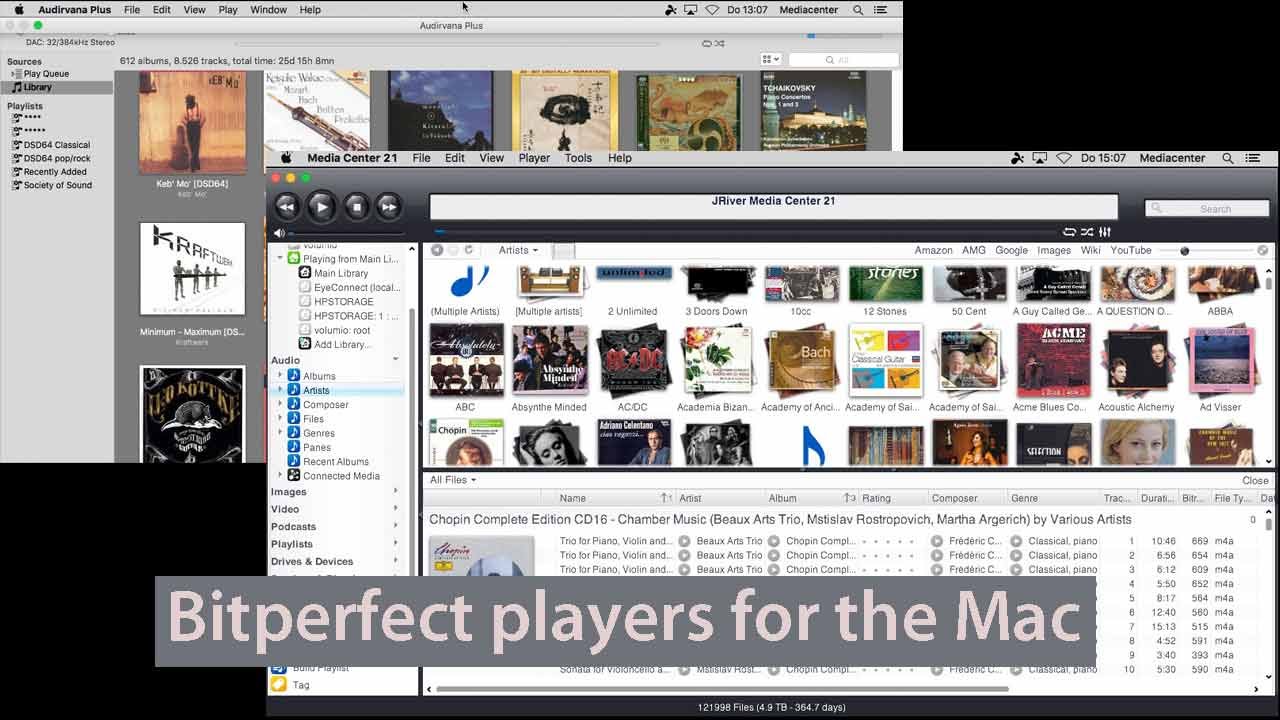Click the JRiver Search field
The height and width of the screenshot is (720, 1280).
click(1208, 208)
